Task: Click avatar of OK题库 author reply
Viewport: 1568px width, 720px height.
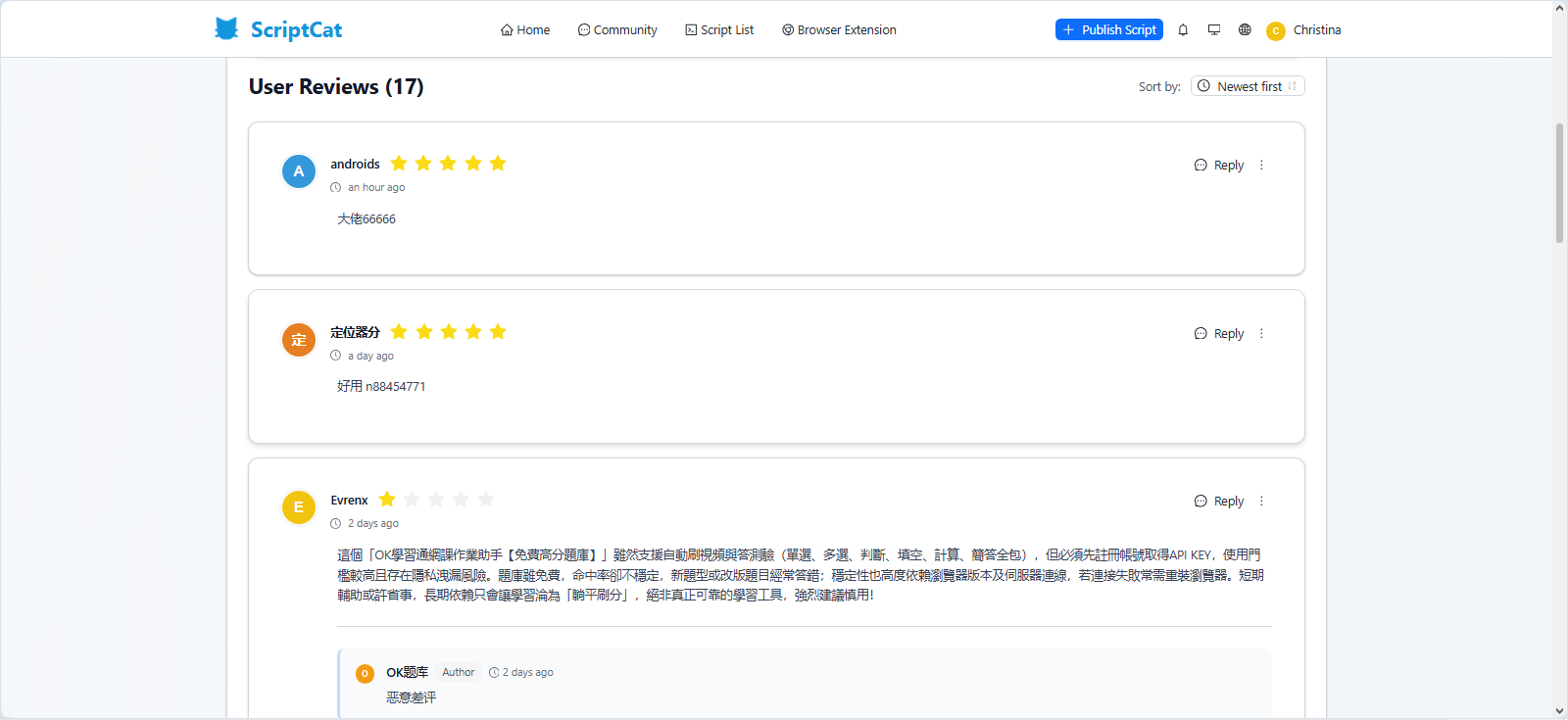Action: click(365, 674)
